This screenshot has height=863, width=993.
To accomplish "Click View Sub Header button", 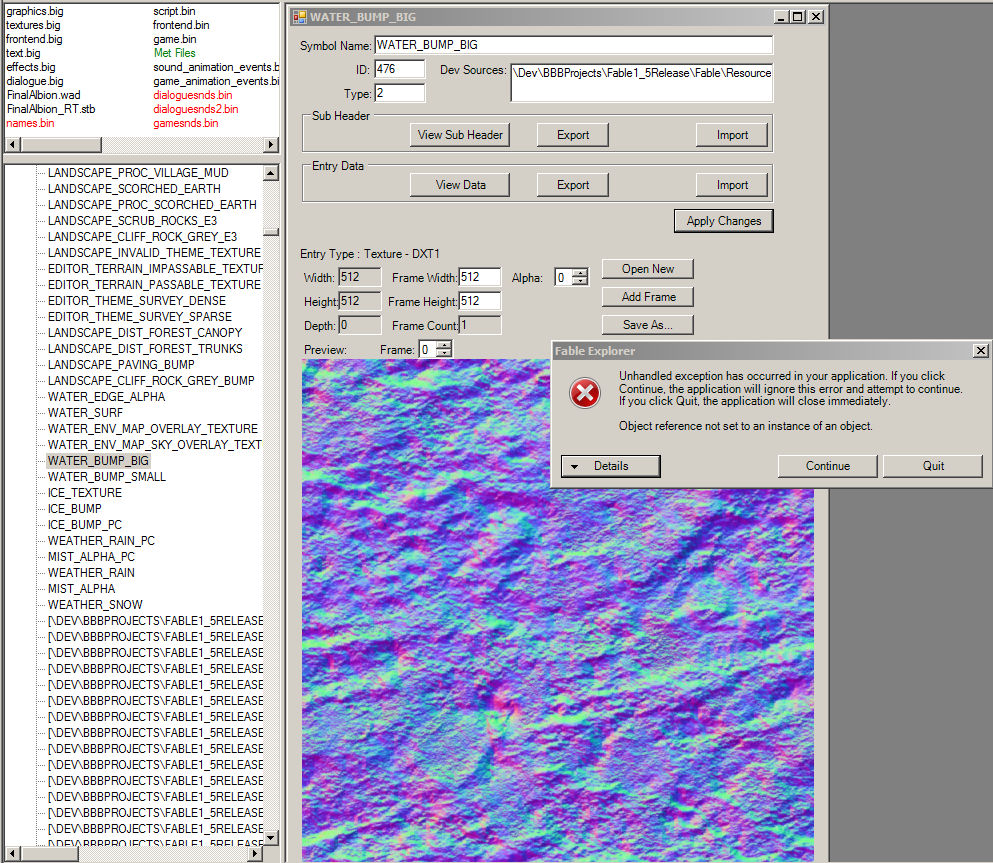I will tap(460, 135).
